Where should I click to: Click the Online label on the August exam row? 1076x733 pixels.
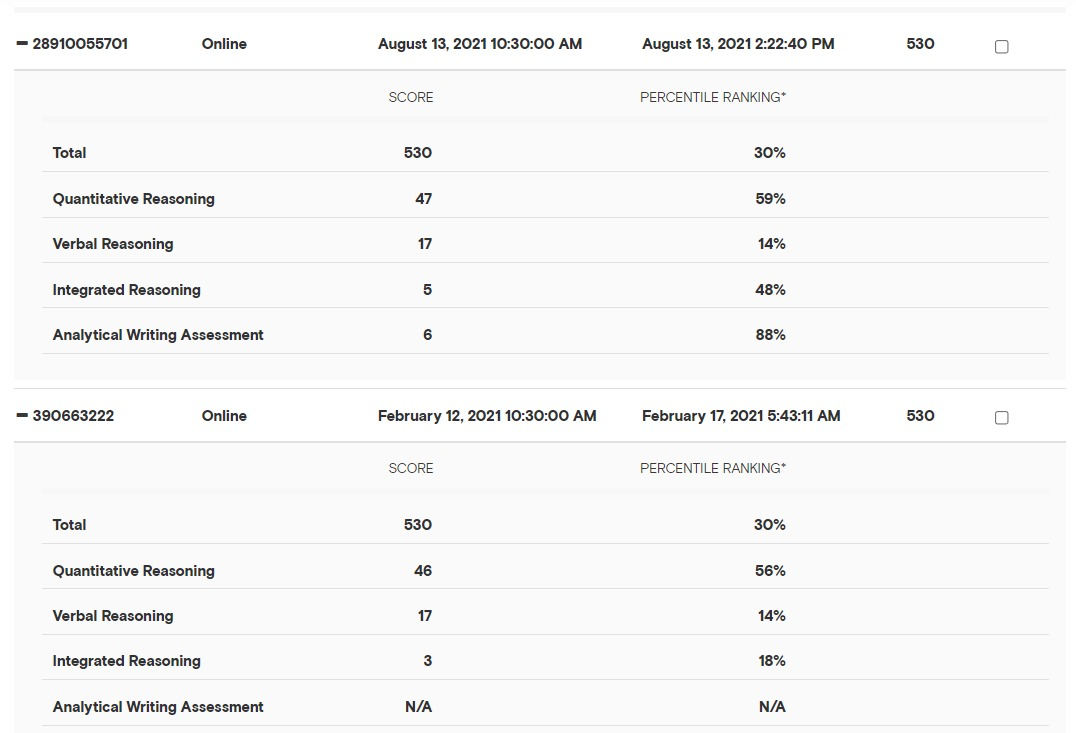point(224,44)
